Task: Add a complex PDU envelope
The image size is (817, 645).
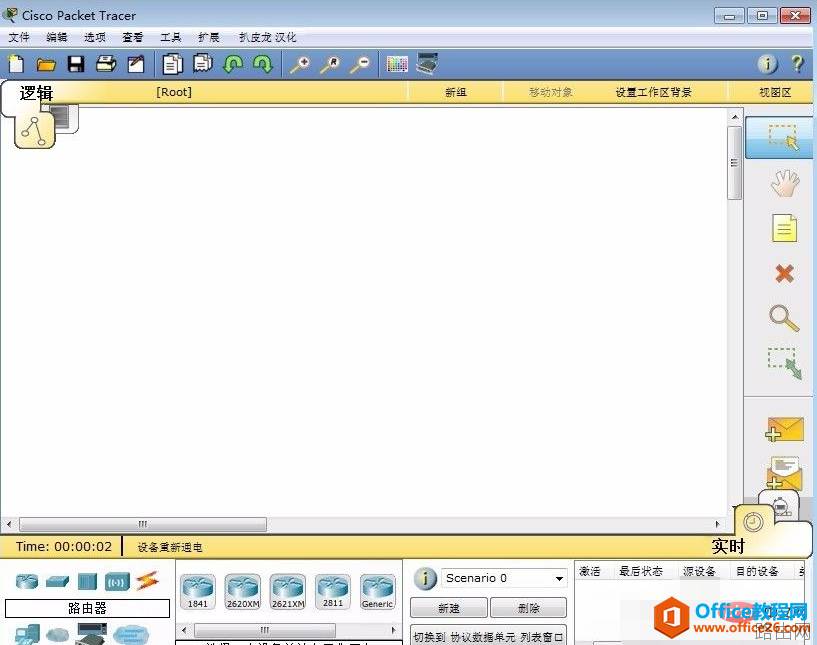Action: click(784, 473)
